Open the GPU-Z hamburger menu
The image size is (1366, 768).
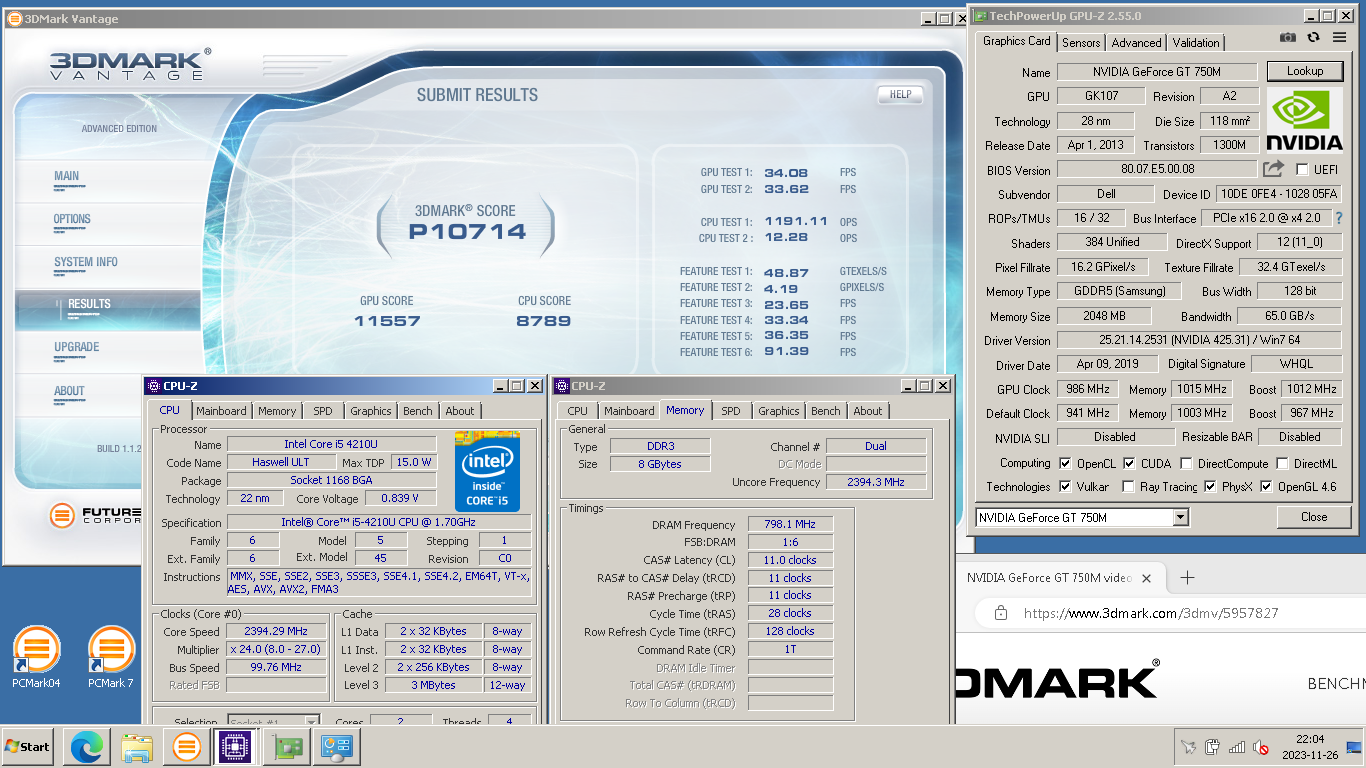tap(1339, 38)
